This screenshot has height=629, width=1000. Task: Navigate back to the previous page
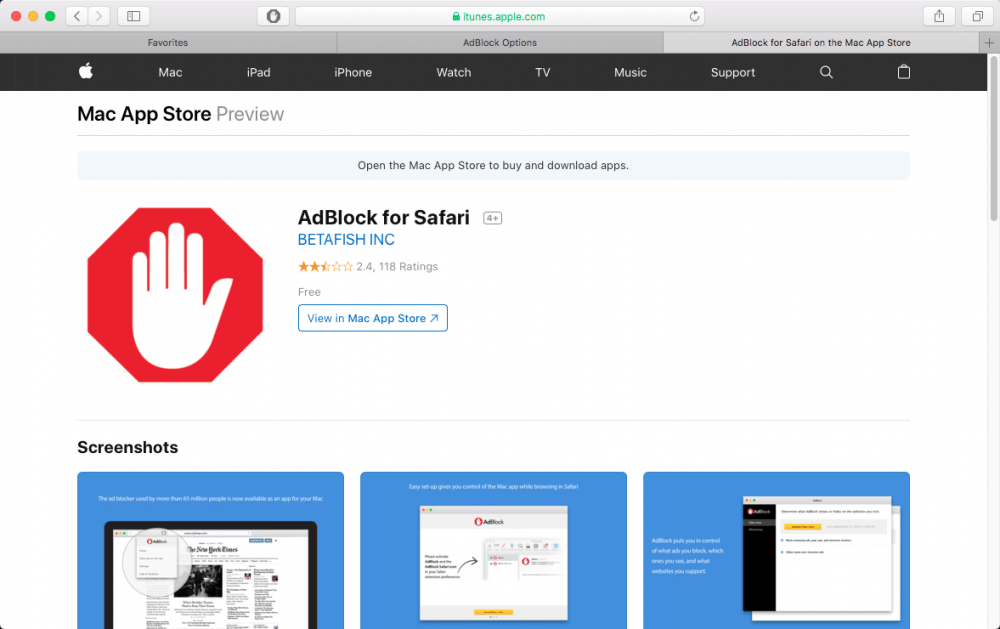(76, 15)
